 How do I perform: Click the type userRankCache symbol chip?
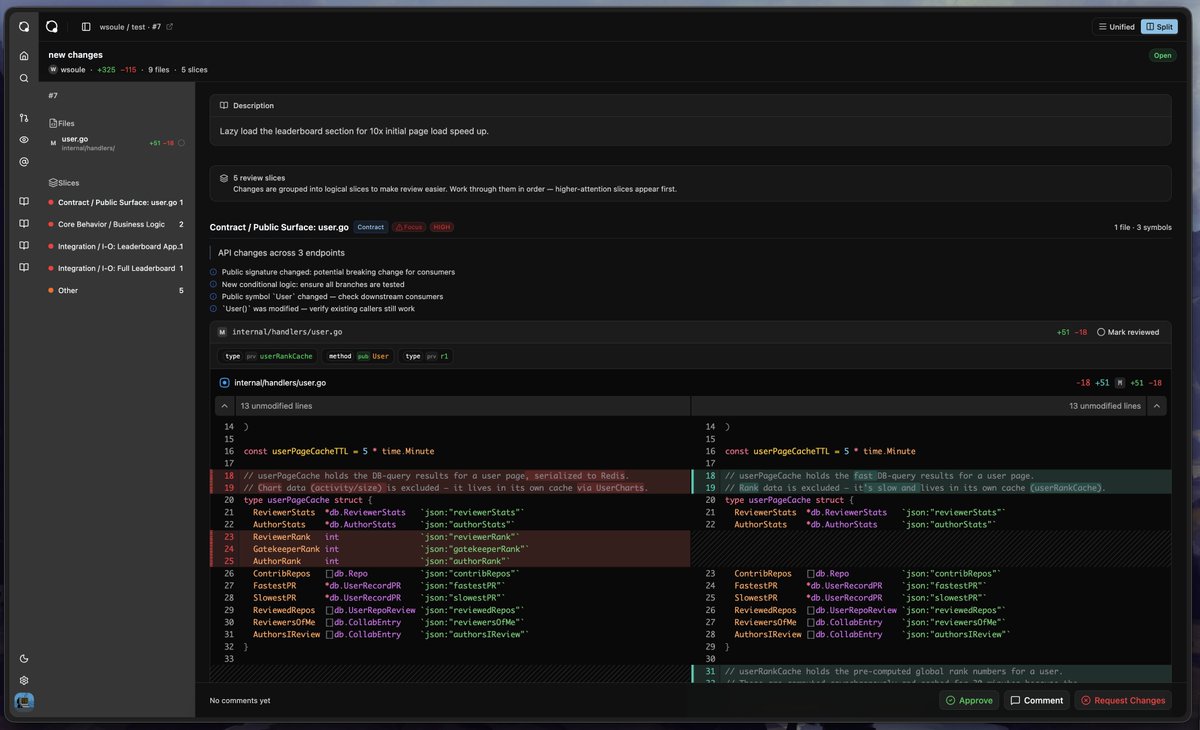[268, 356]
